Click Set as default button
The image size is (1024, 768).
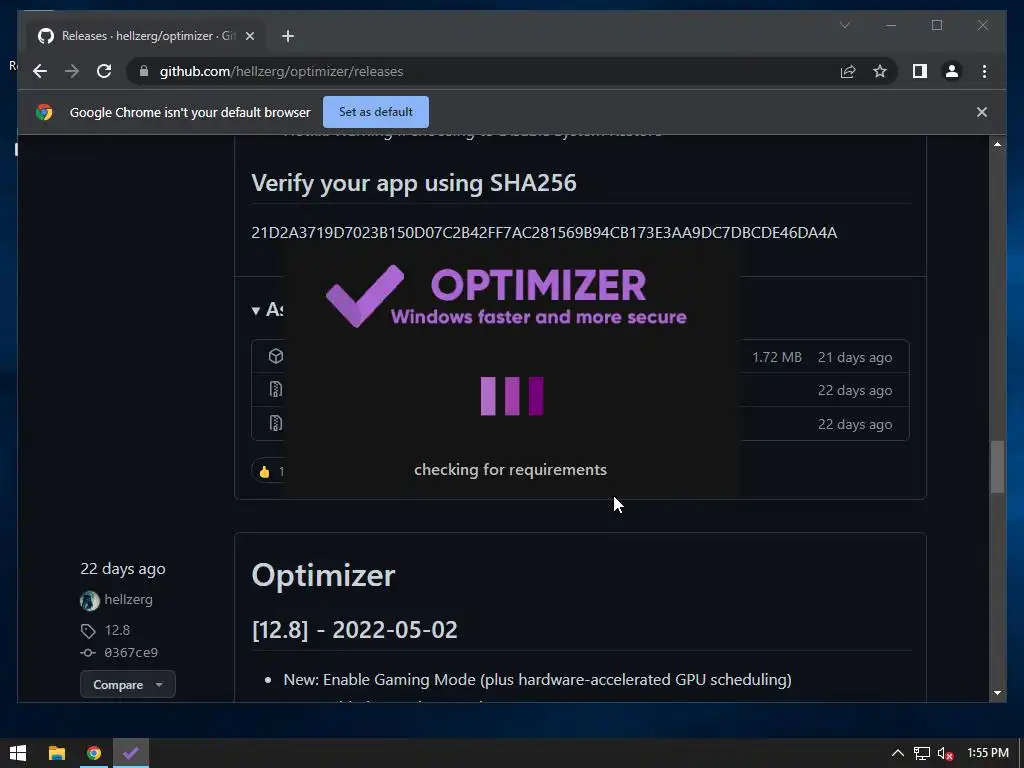point(376,112)
